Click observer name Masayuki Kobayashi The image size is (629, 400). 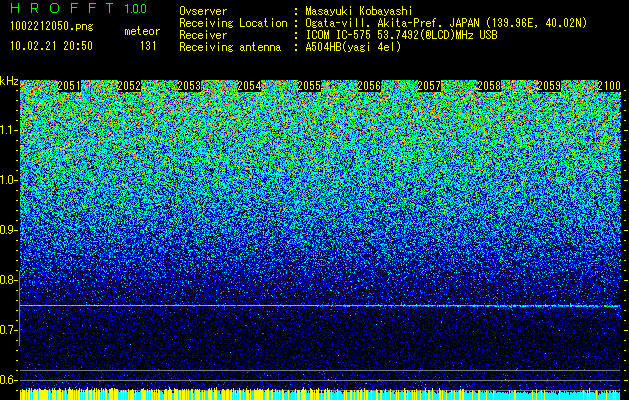click(359, 11)
